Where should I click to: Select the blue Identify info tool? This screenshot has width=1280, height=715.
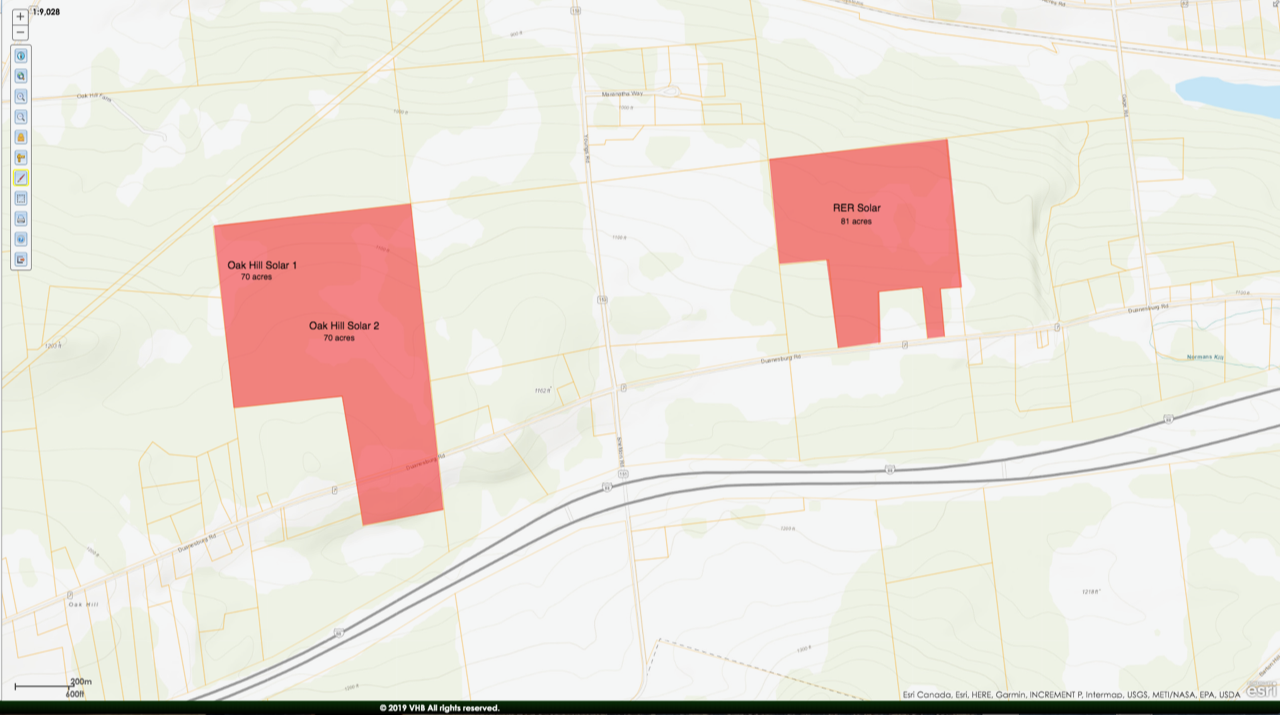point(21,56)
